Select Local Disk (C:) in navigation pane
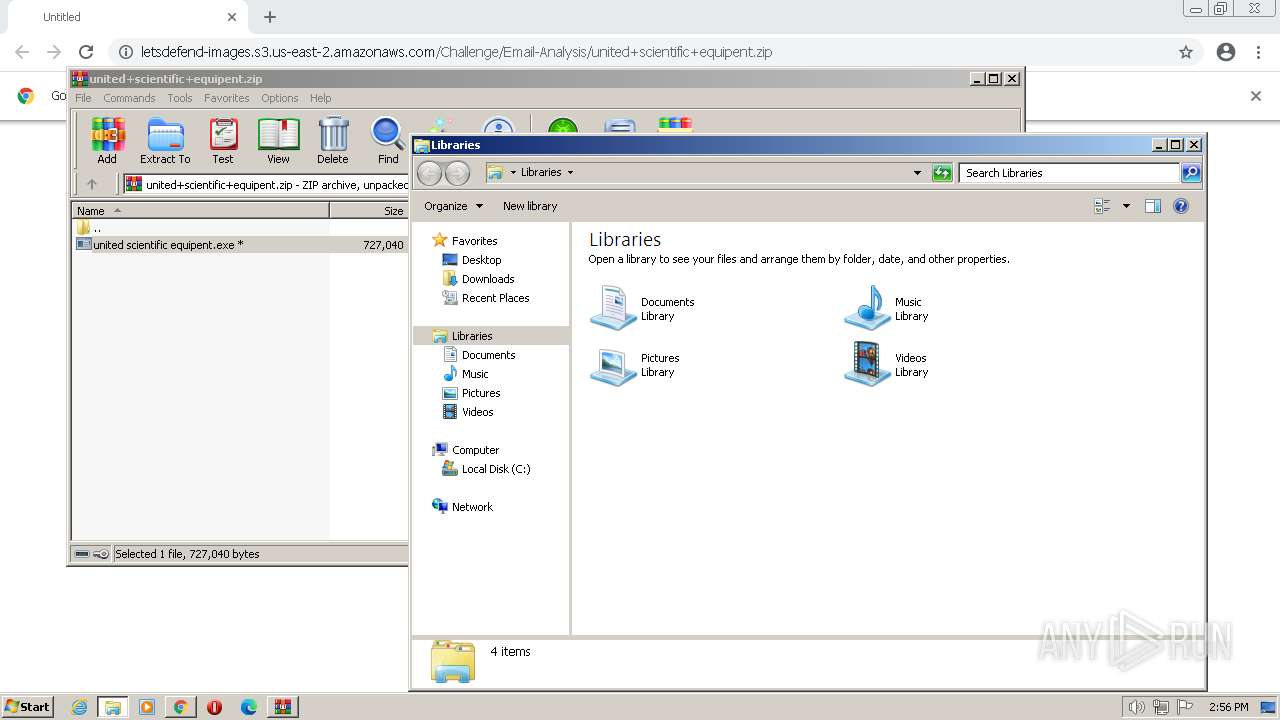Screen dimensions: 1280x720 [x=496, y=469]
